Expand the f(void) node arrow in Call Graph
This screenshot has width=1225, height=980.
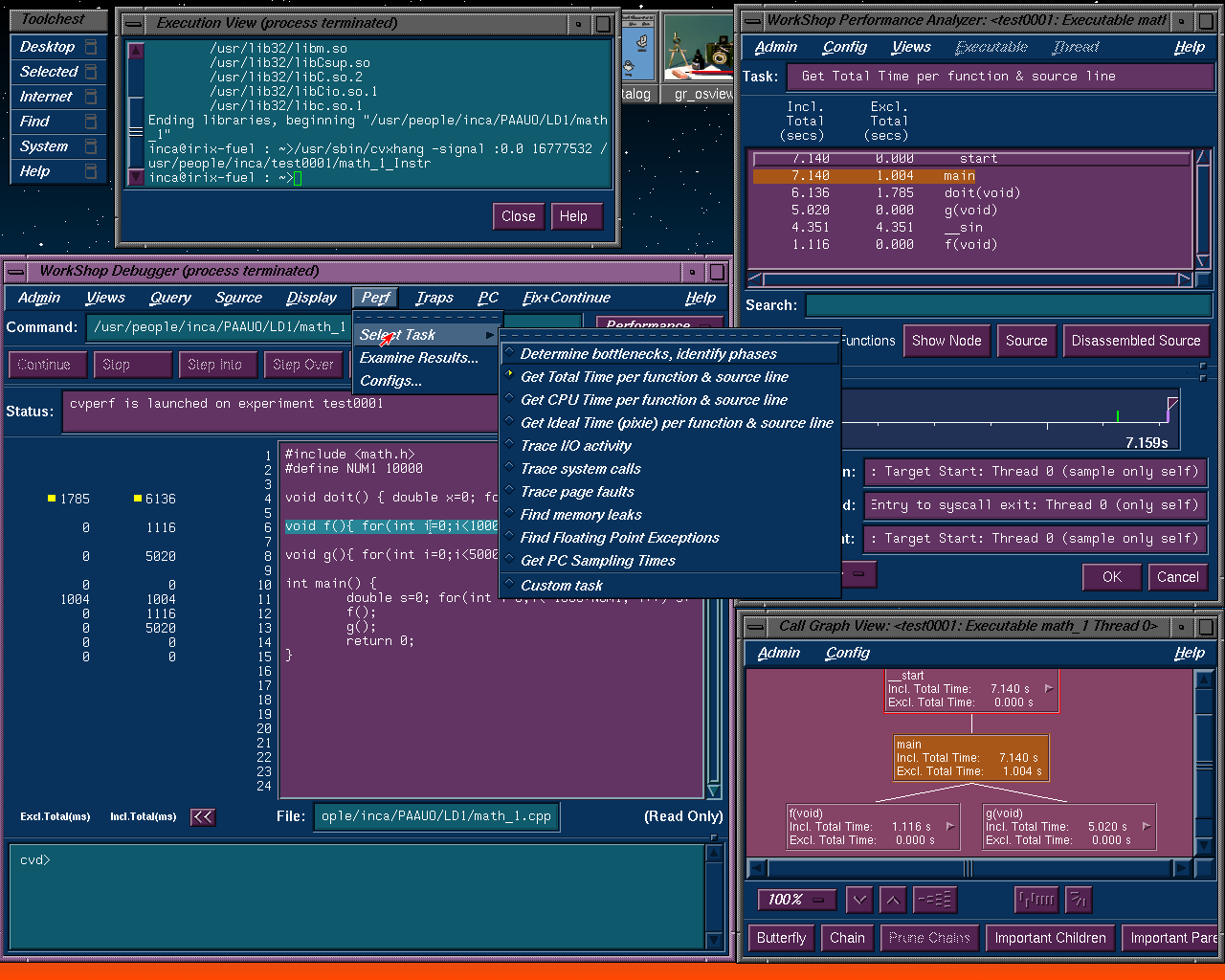click(949, 826)
